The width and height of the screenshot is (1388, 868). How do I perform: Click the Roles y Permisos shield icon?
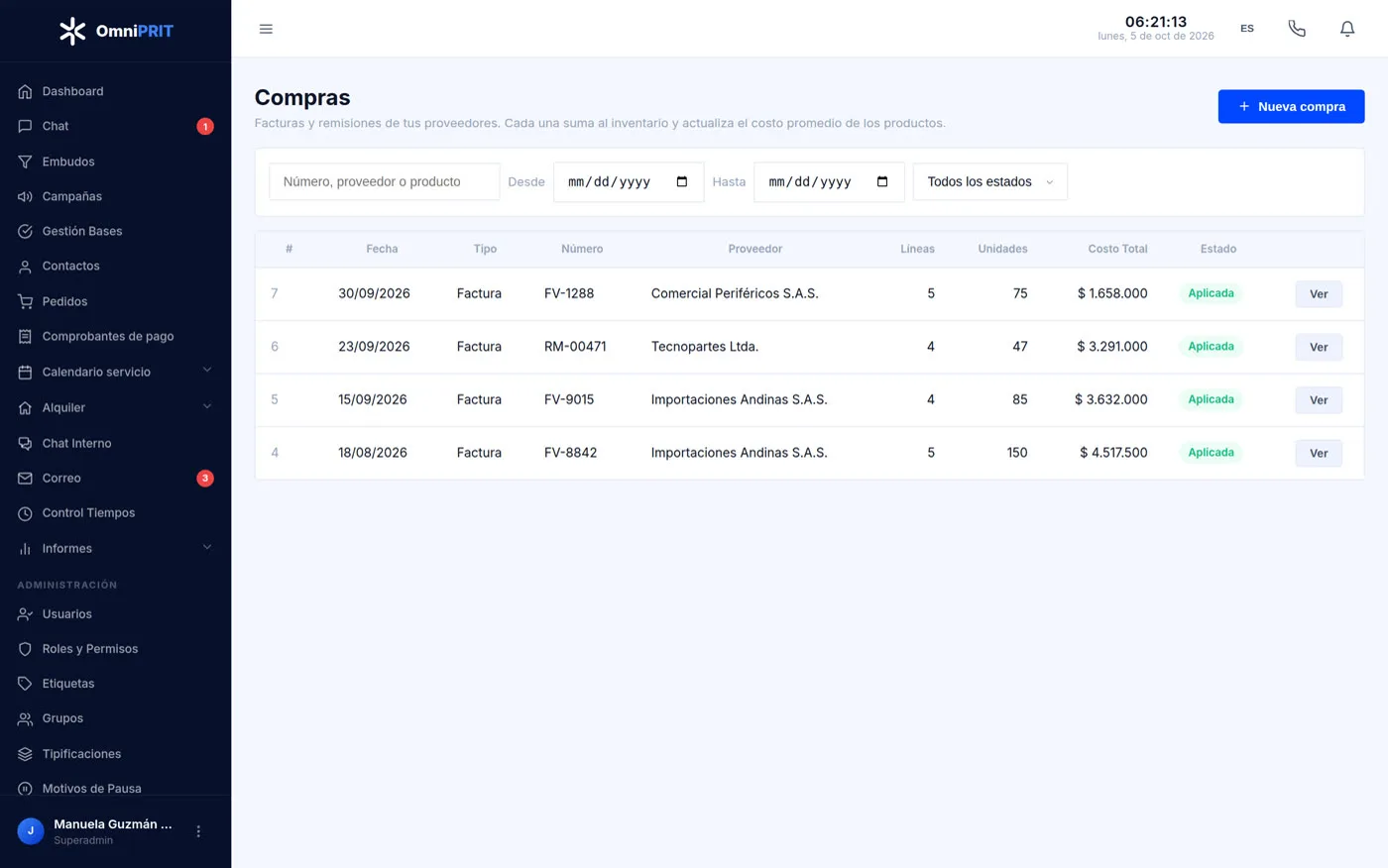pyautogui.click(x=26, y=649)
